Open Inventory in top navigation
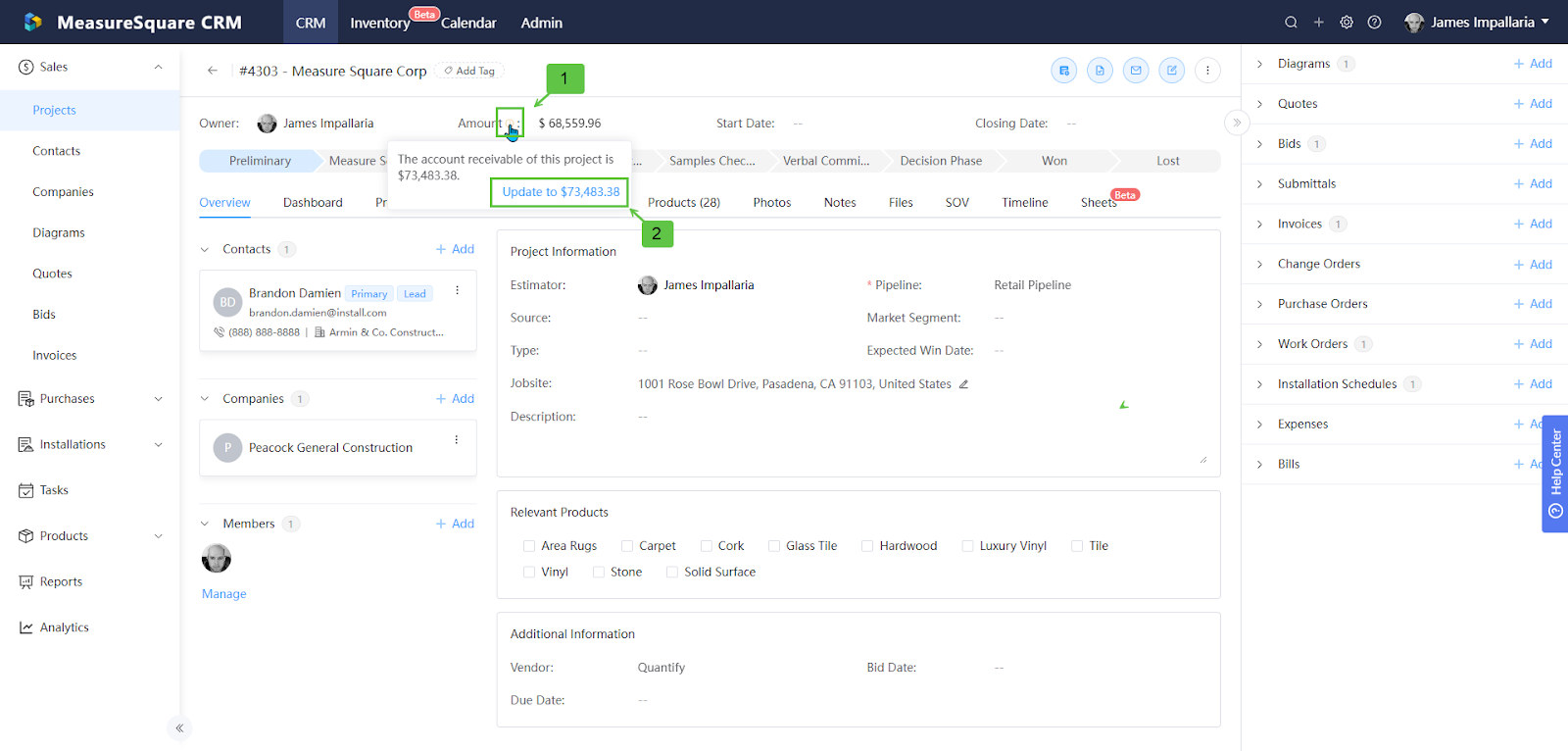Viewport: 1568px width, 751px height. [380, 23]
